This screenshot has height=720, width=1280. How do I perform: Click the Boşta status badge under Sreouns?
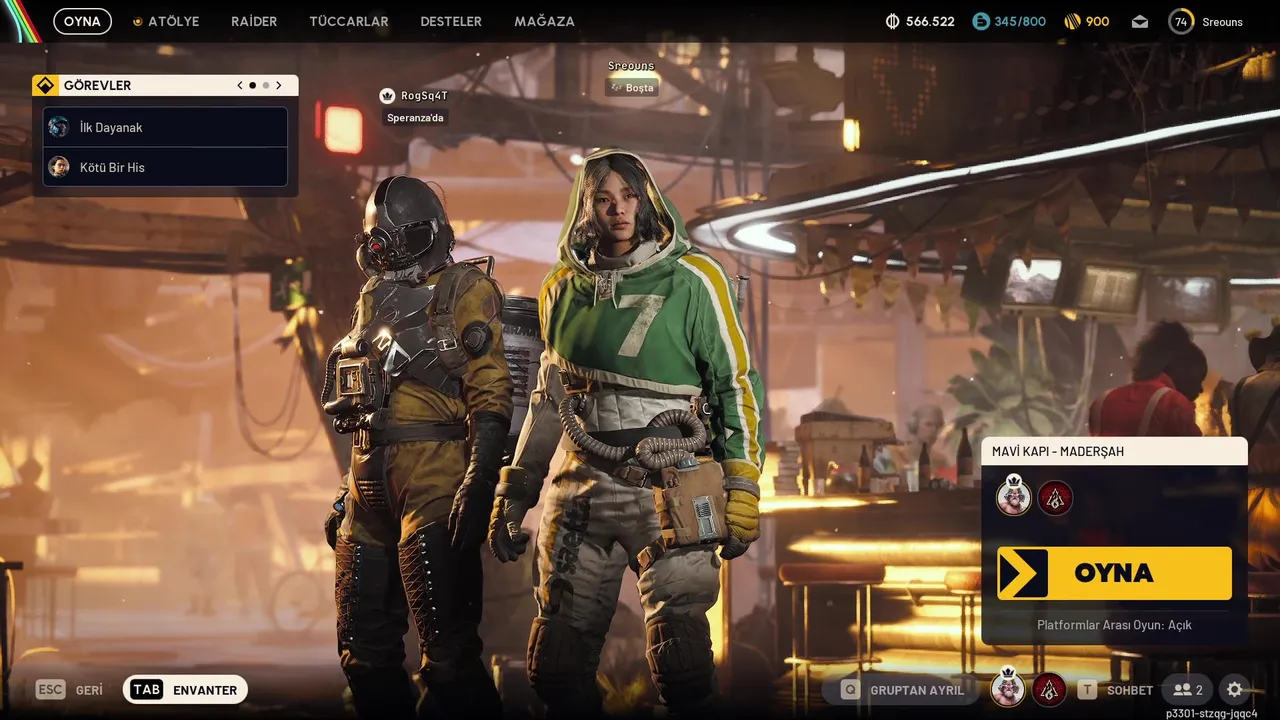(630, 88)
